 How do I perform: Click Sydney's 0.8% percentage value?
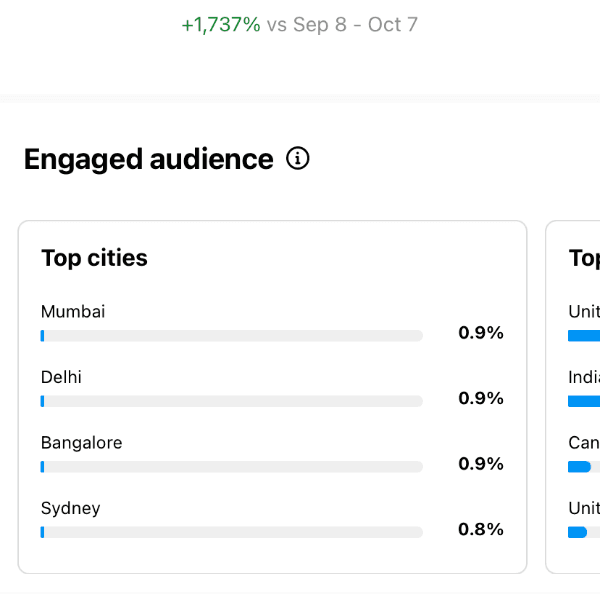point(481,529)
